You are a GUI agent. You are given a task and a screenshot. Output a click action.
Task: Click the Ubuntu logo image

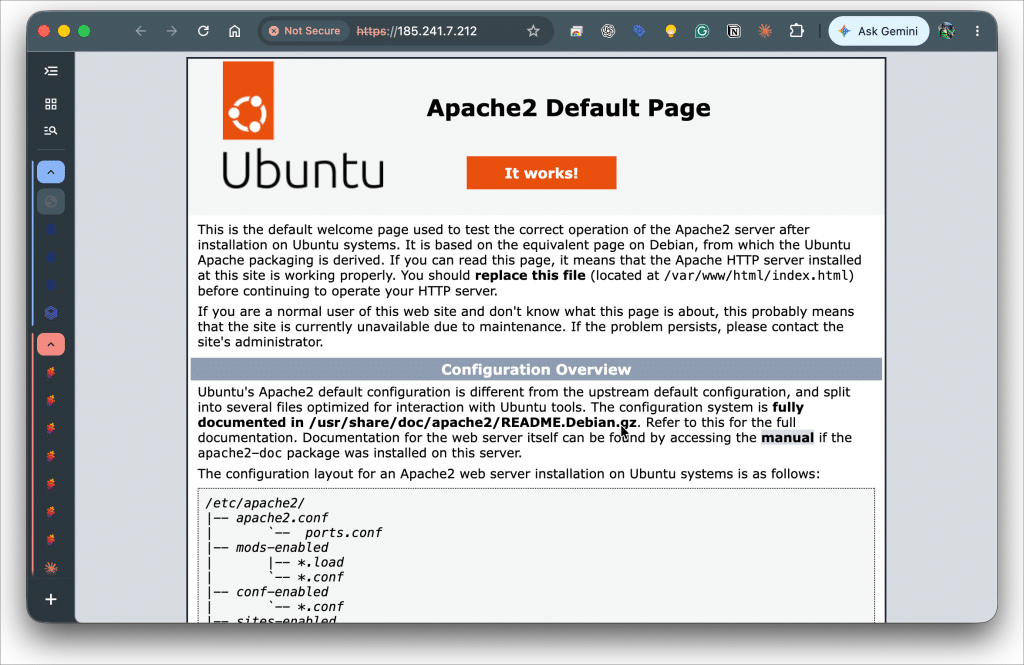[x=248, y=100]
